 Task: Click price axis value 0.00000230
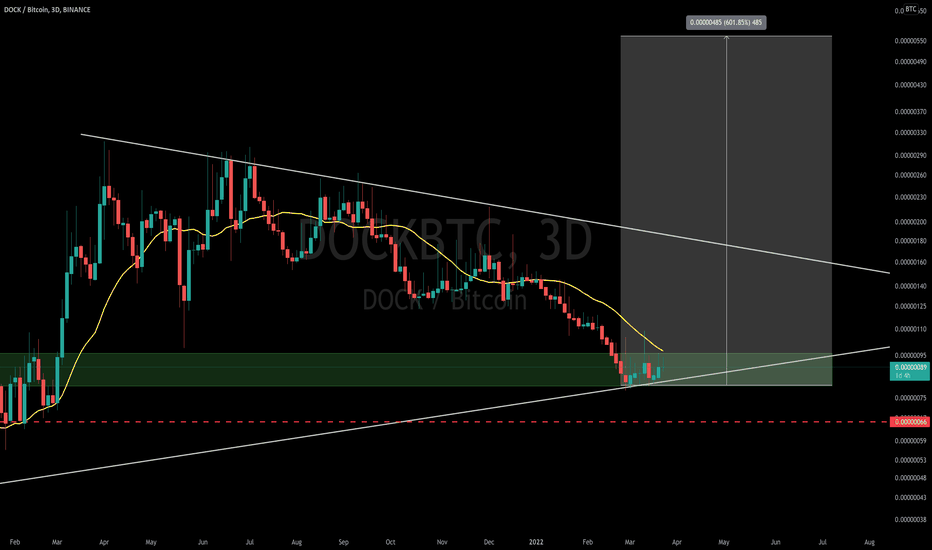[910, 197]
